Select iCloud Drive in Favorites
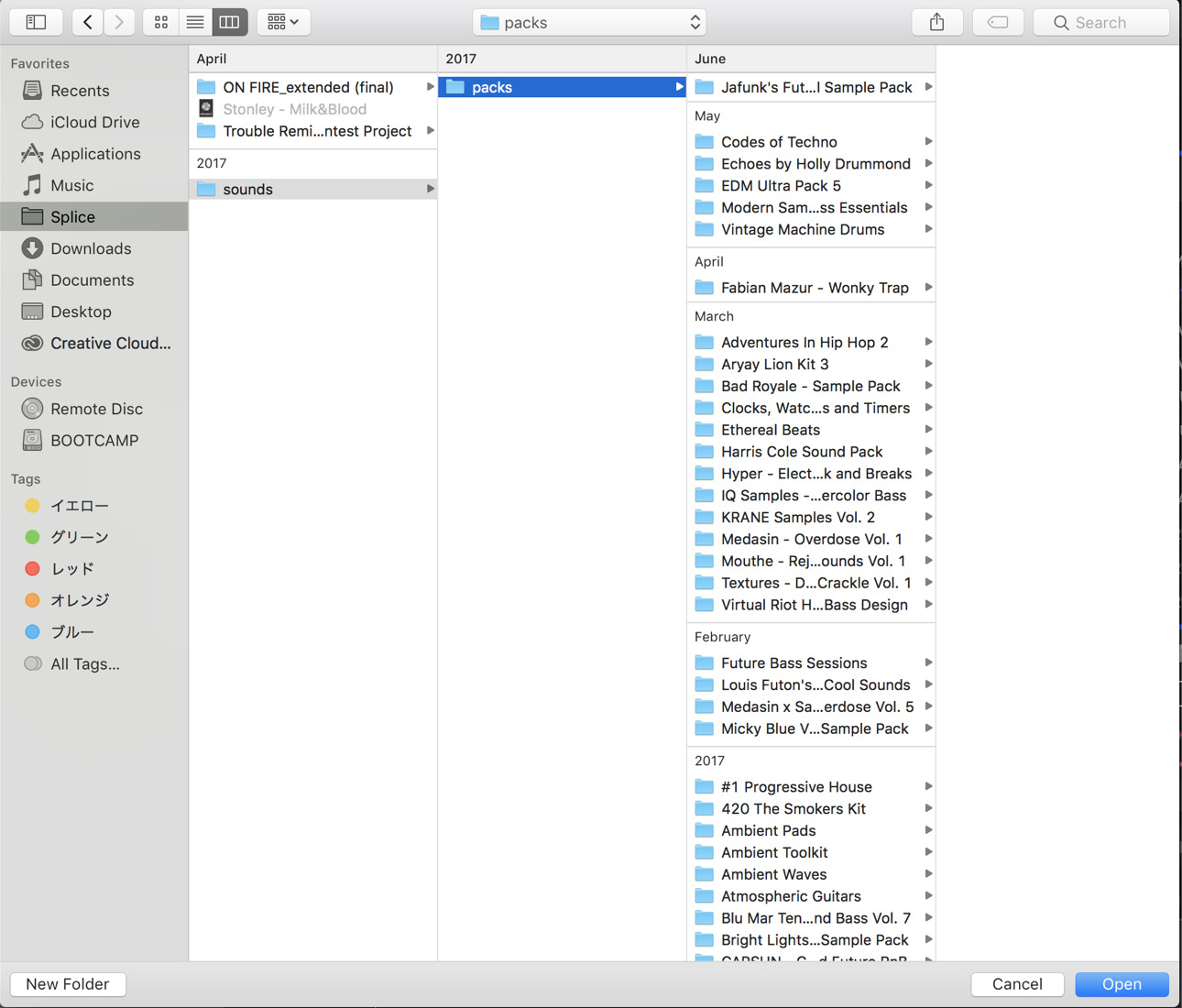The width and height of the screenshot is (1182, 1008). 94,122
